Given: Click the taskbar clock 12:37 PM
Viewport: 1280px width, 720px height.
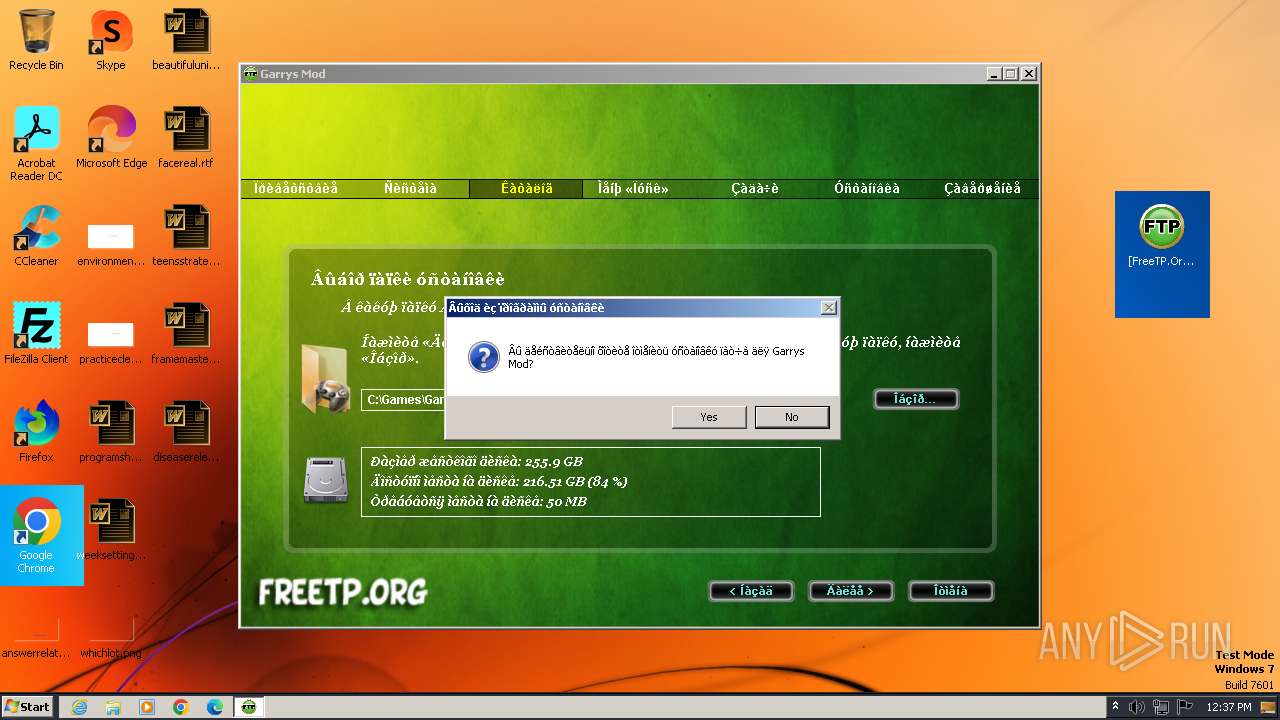Looking at the screenshot, I should pyautogui.click(x=1229, y=707).
